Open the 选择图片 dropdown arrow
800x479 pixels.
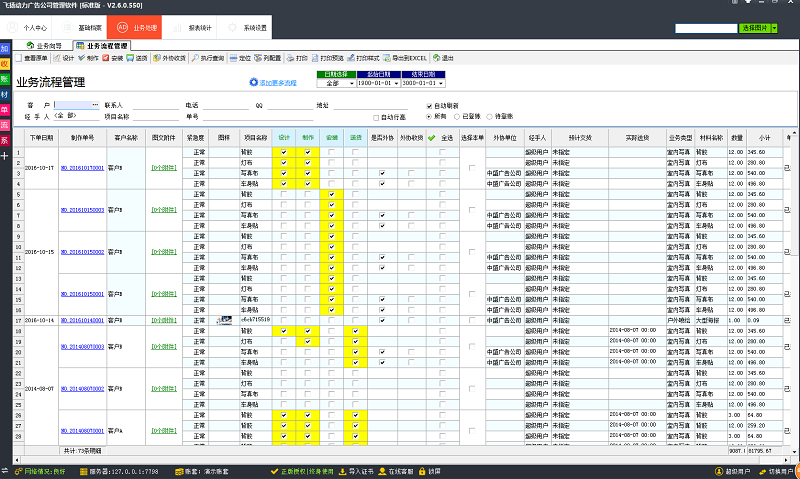[x=775, y=28]
